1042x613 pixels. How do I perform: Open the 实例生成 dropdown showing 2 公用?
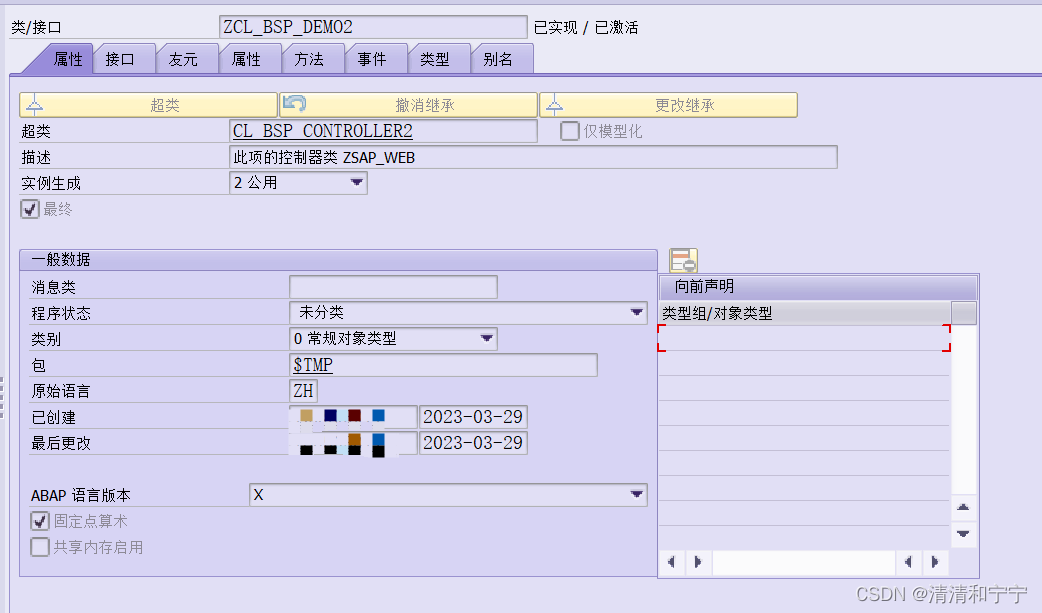click(x=357, y=183)
